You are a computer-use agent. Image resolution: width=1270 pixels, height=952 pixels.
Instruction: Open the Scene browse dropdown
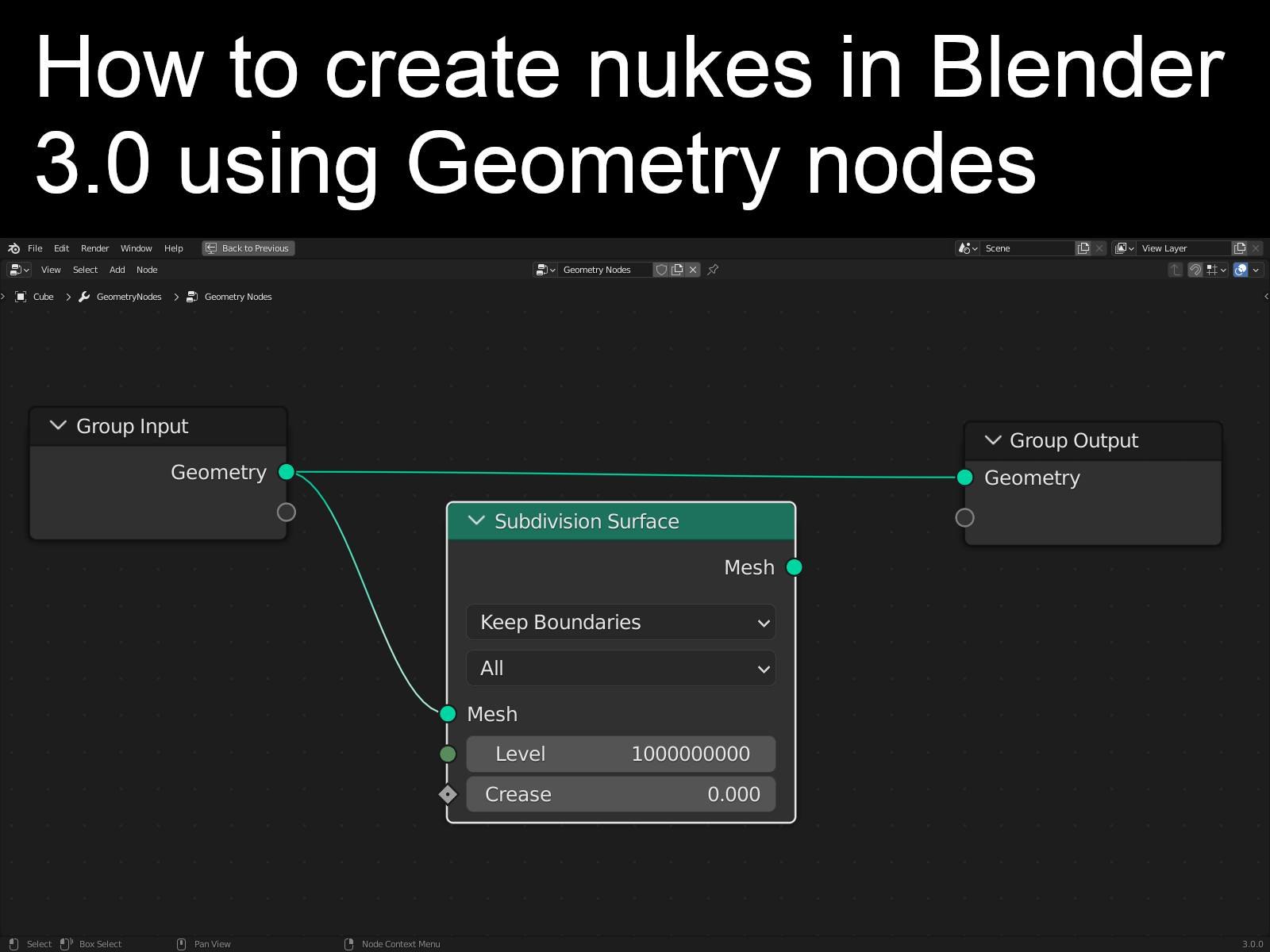click(x=968, y=248)
